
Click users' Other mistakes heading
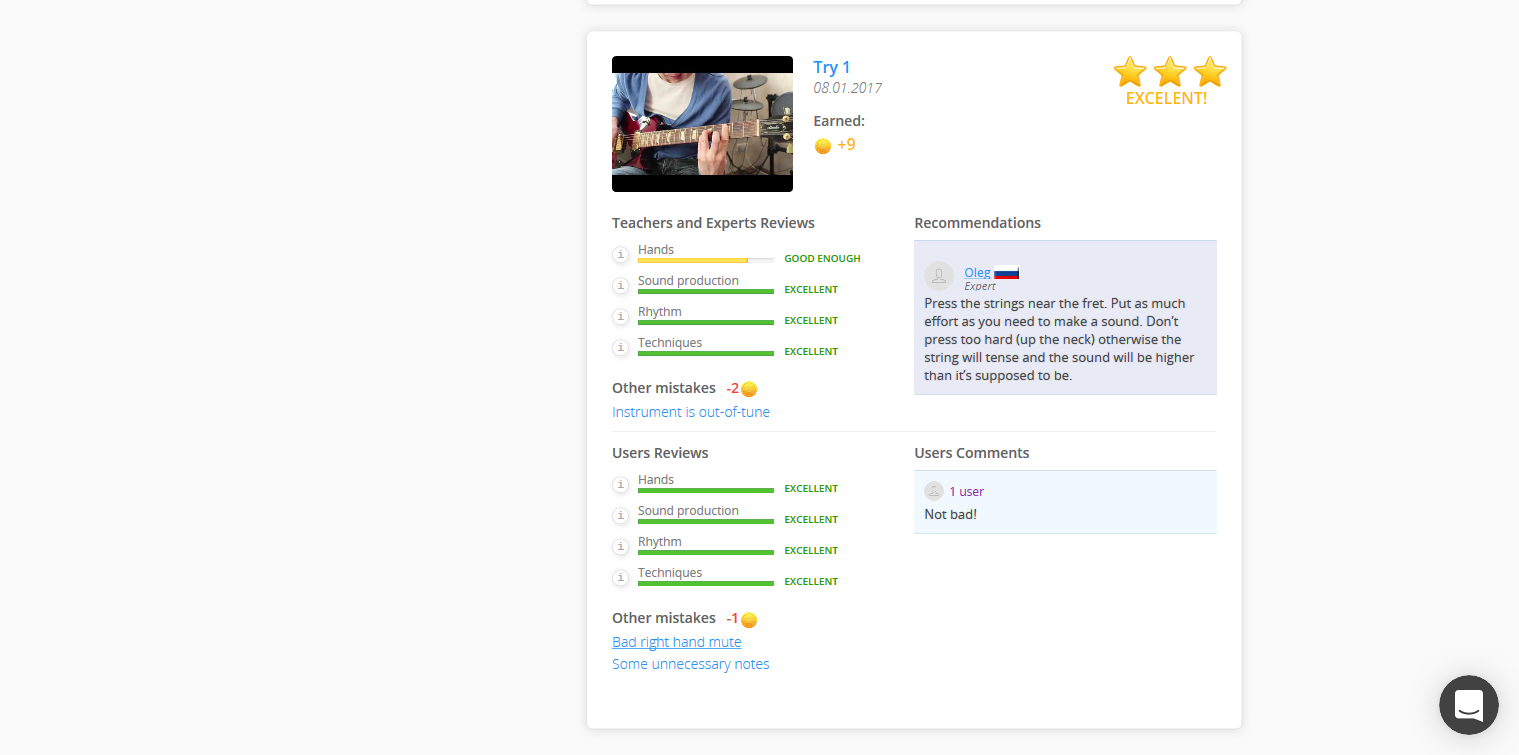(x=664, y=618)
